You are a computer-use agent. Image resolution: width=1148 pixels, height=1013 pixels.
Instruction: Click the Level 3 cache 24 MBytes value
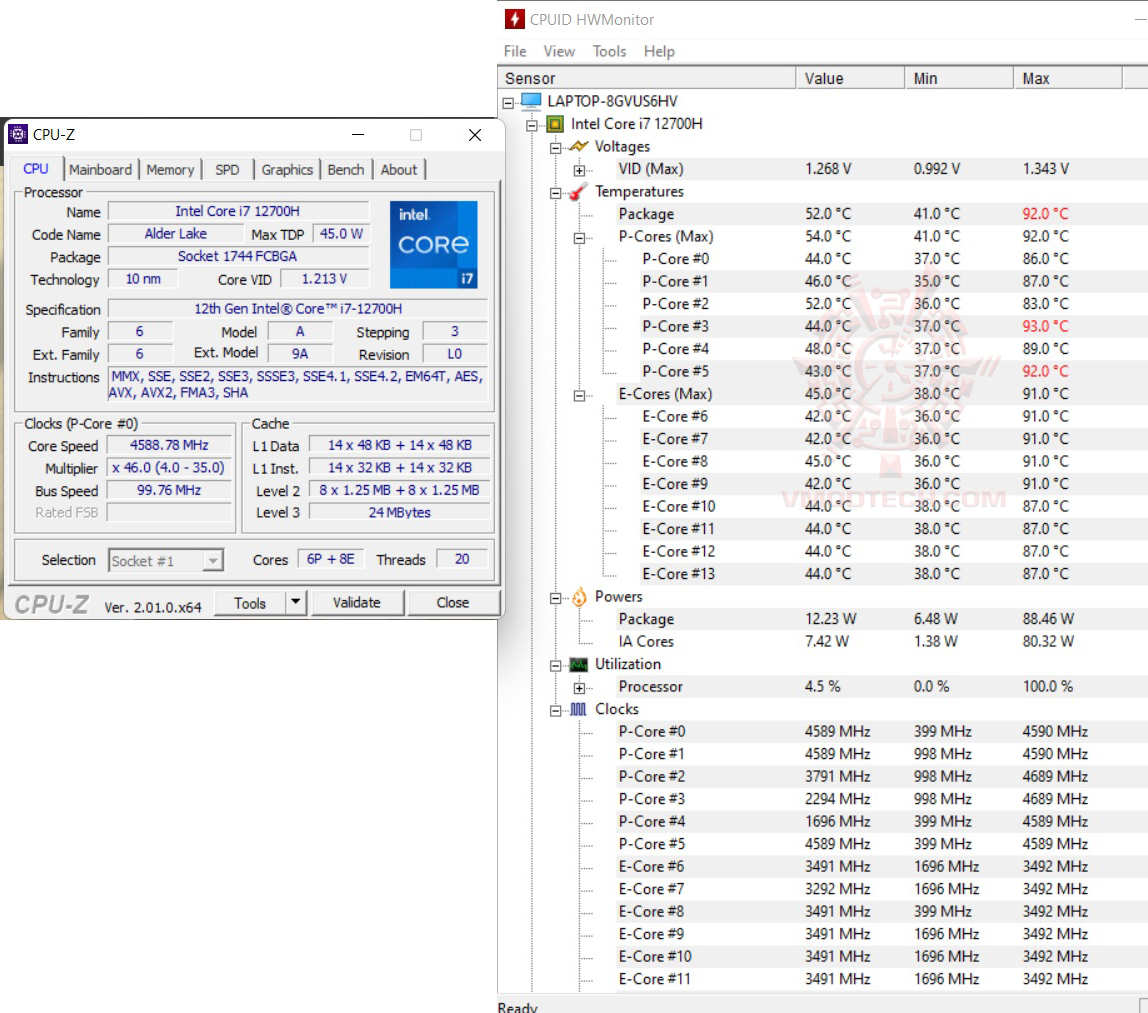[x=400, y=512]
